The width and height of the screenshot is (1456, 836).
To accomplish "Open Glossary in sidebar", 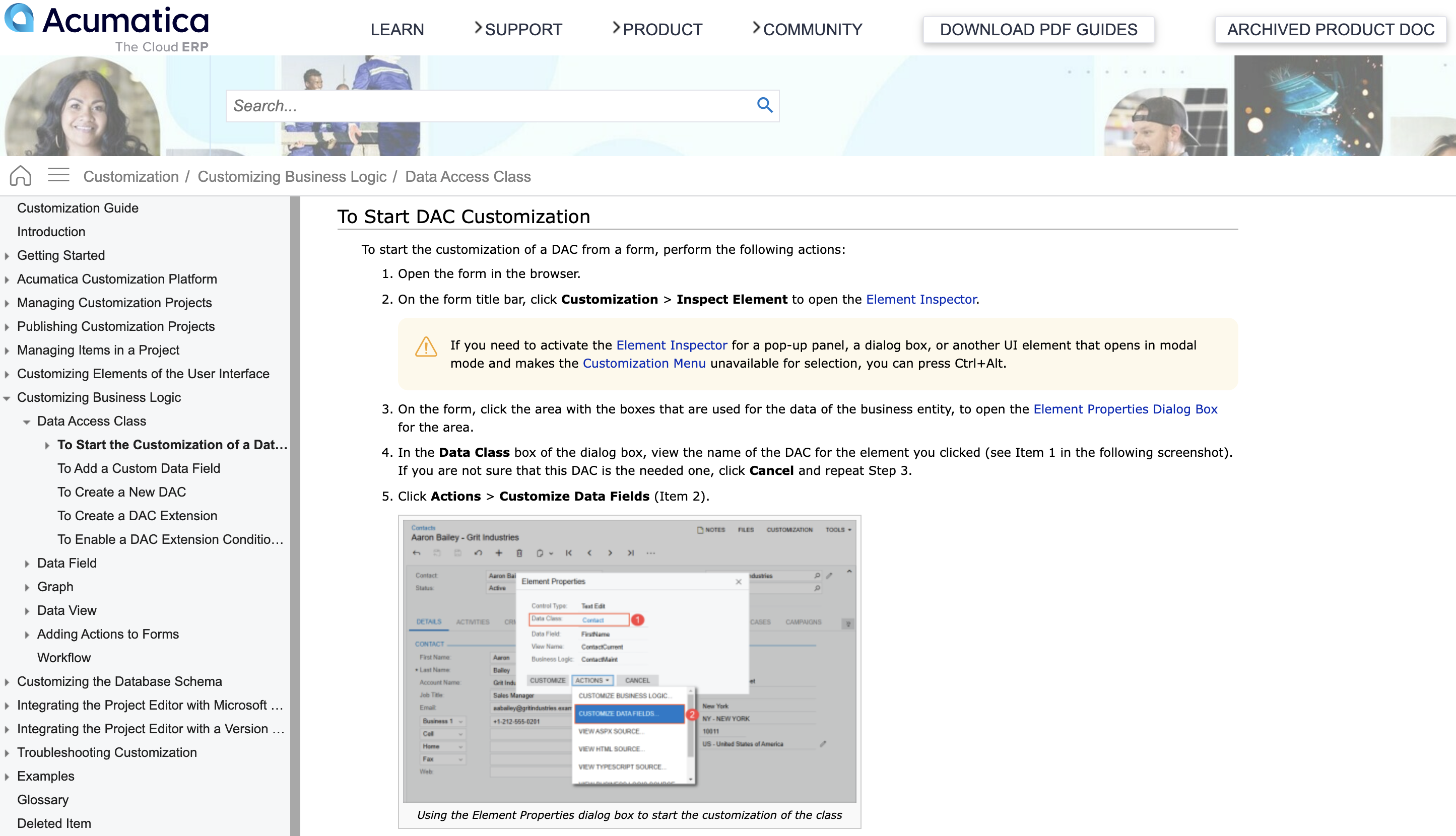I will pyautogui.click(x=42, y=800).
